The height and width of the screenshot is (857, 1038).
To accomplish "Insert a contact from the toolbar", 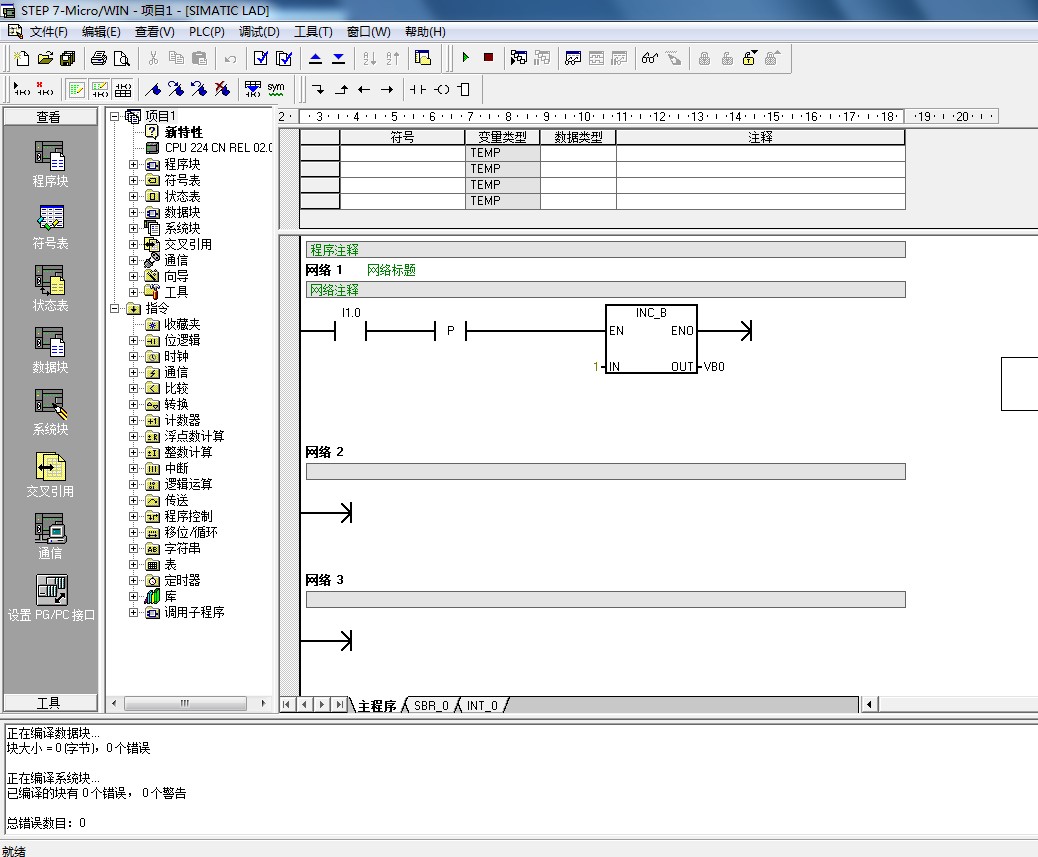I will tap(418, 89).
